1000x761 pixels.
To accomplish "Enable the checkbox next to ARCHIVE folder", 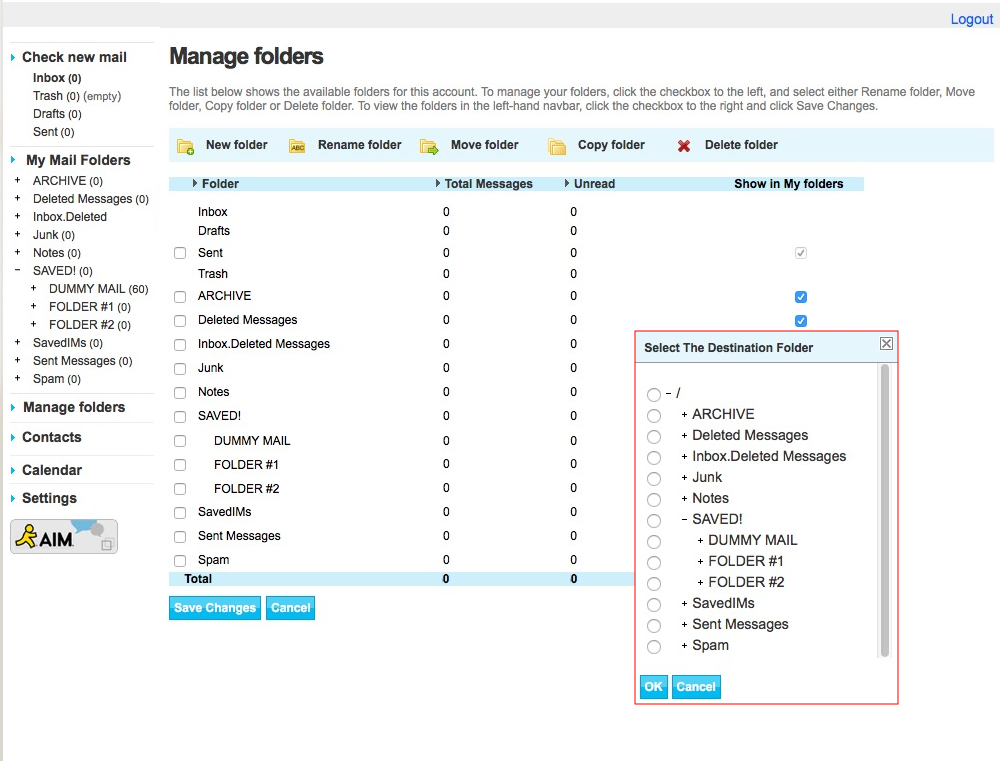I will [180, 295].
